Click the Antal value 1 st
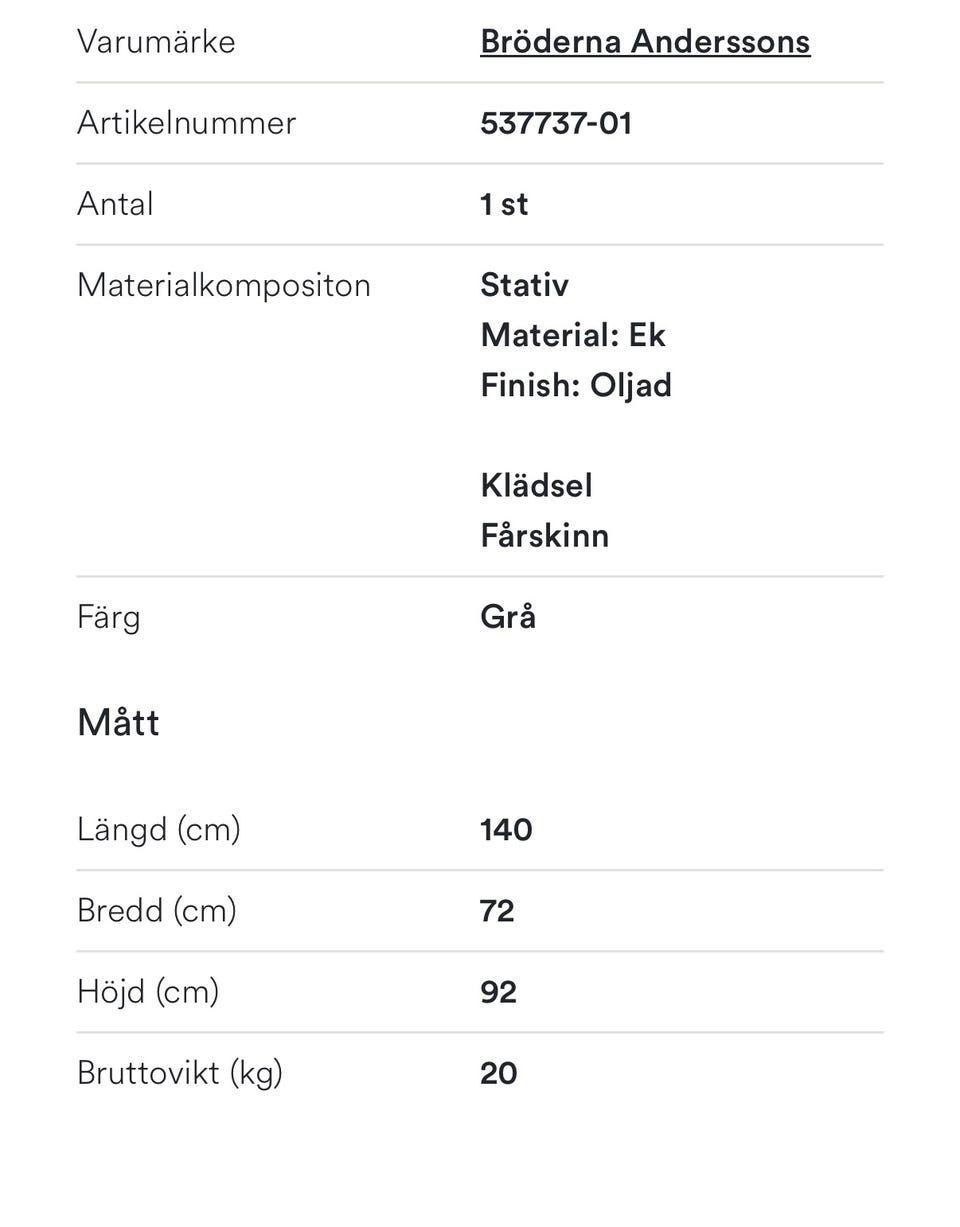The width and height of the screenshot is (960, 1227). pyautogui.click(x=504, y=204)
